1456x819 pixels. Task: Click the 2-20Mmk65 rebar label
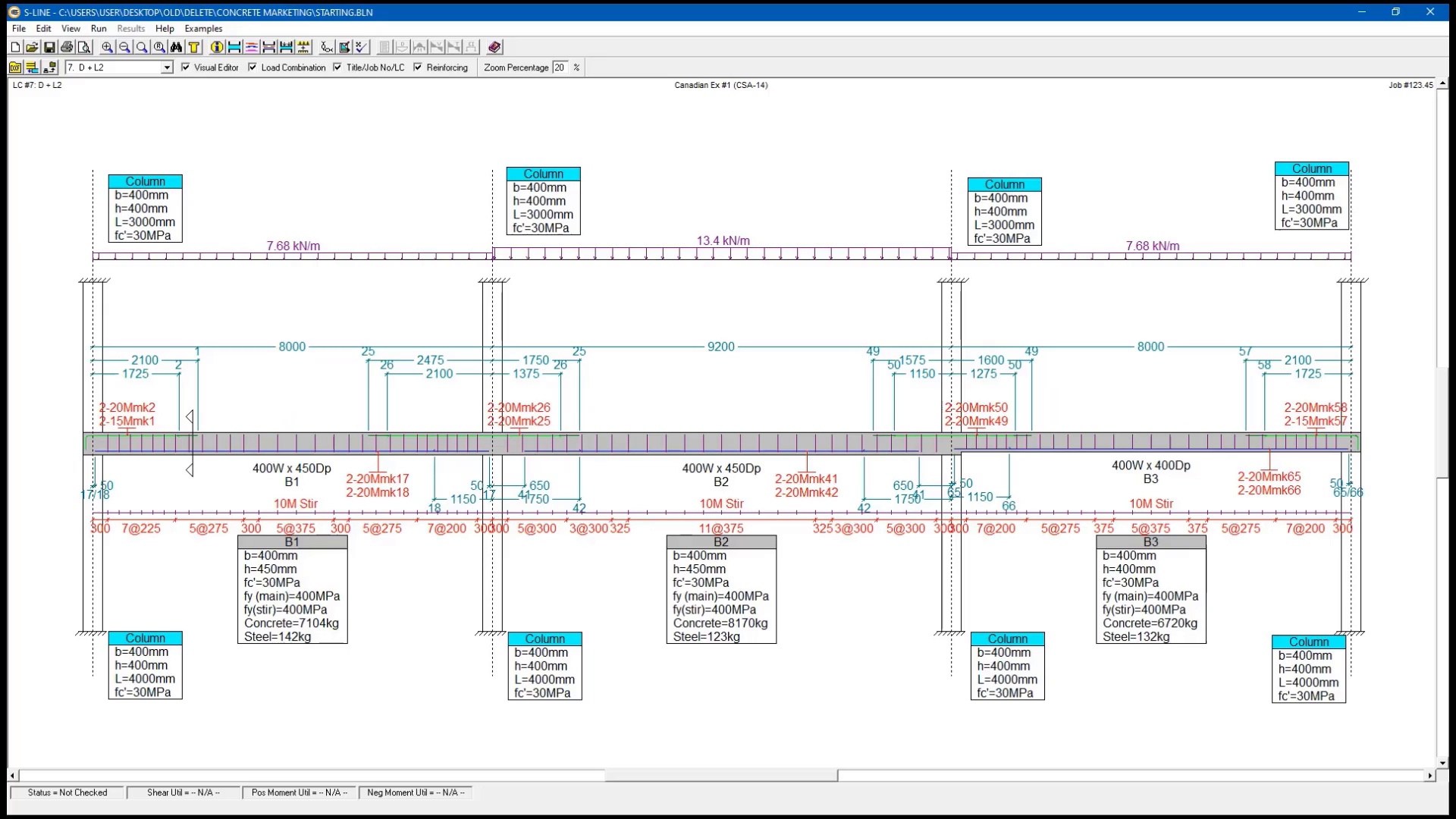1269,476
